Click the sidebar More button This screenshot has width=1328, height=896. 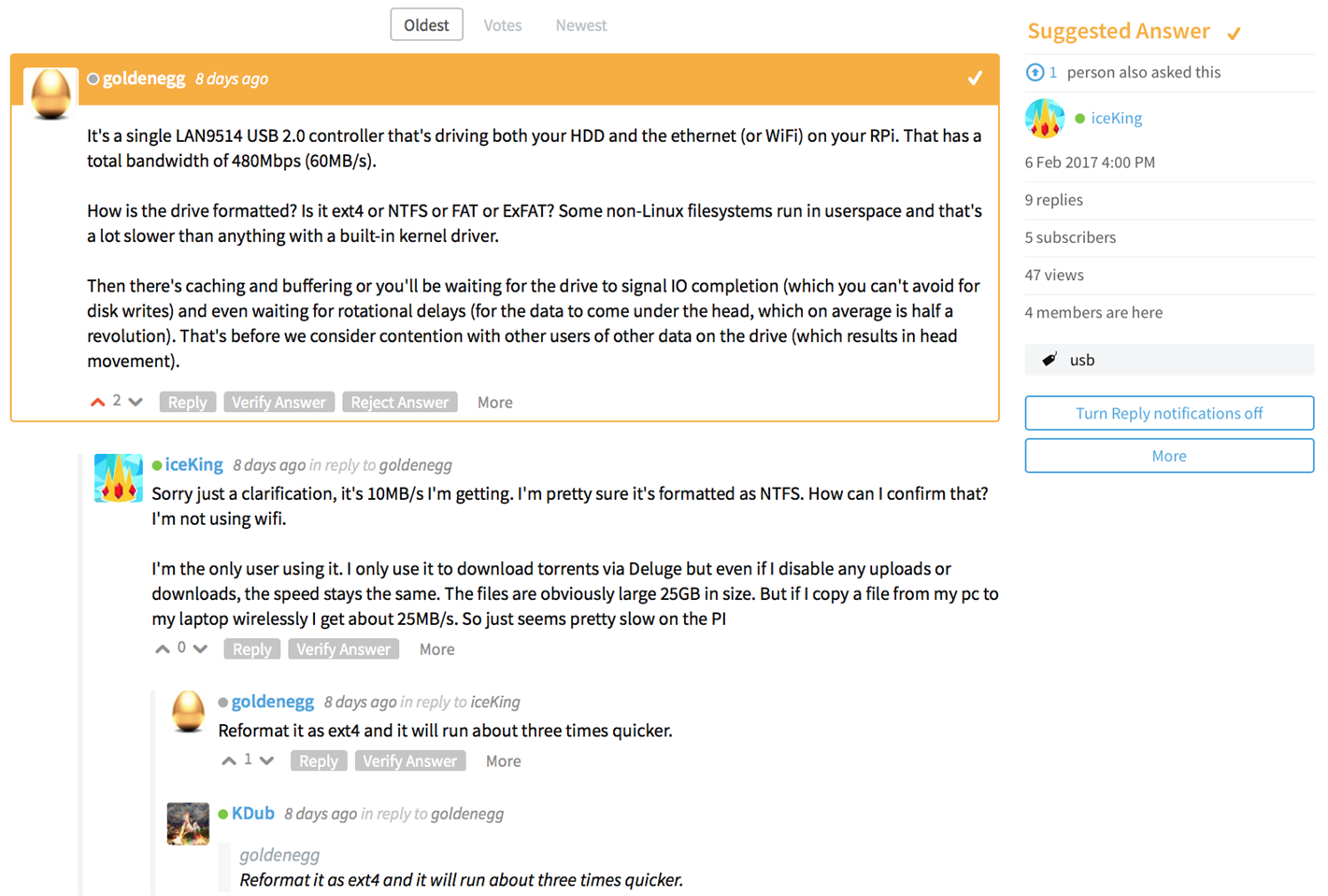coord(1169,456)
